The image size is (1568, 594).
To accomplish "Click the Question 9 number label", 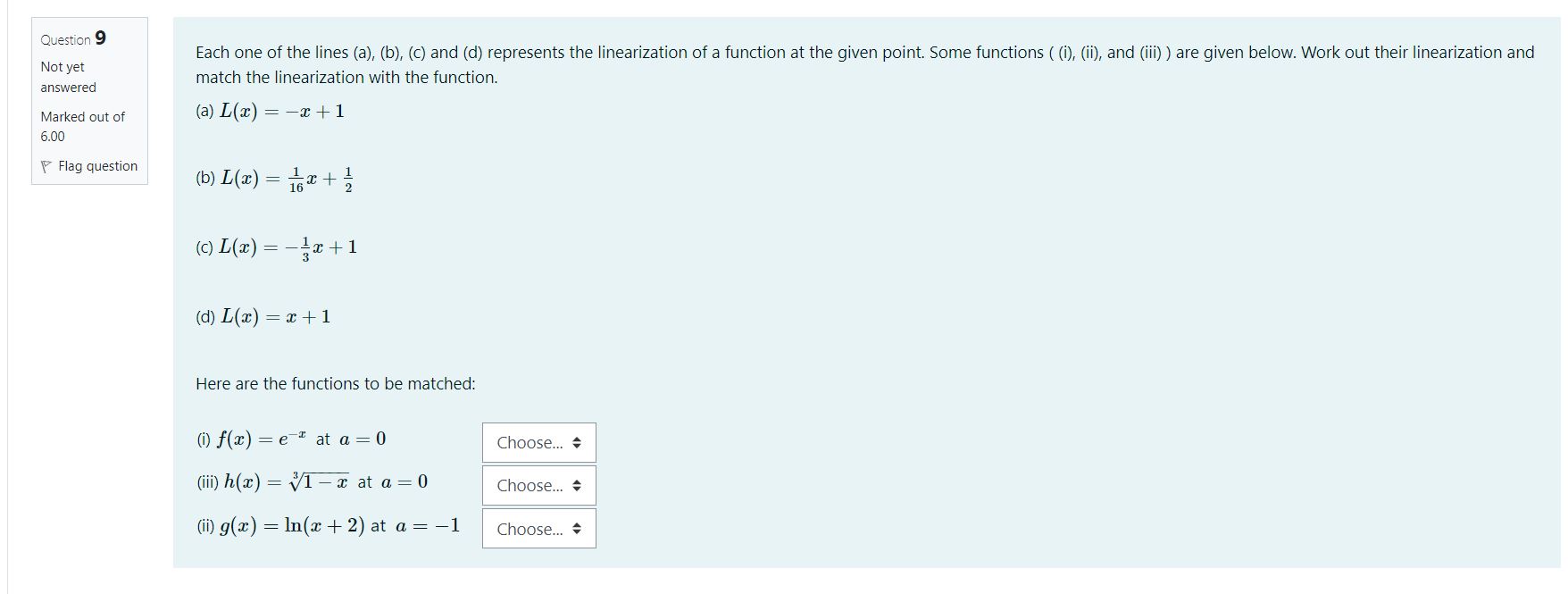I will 72,38.
